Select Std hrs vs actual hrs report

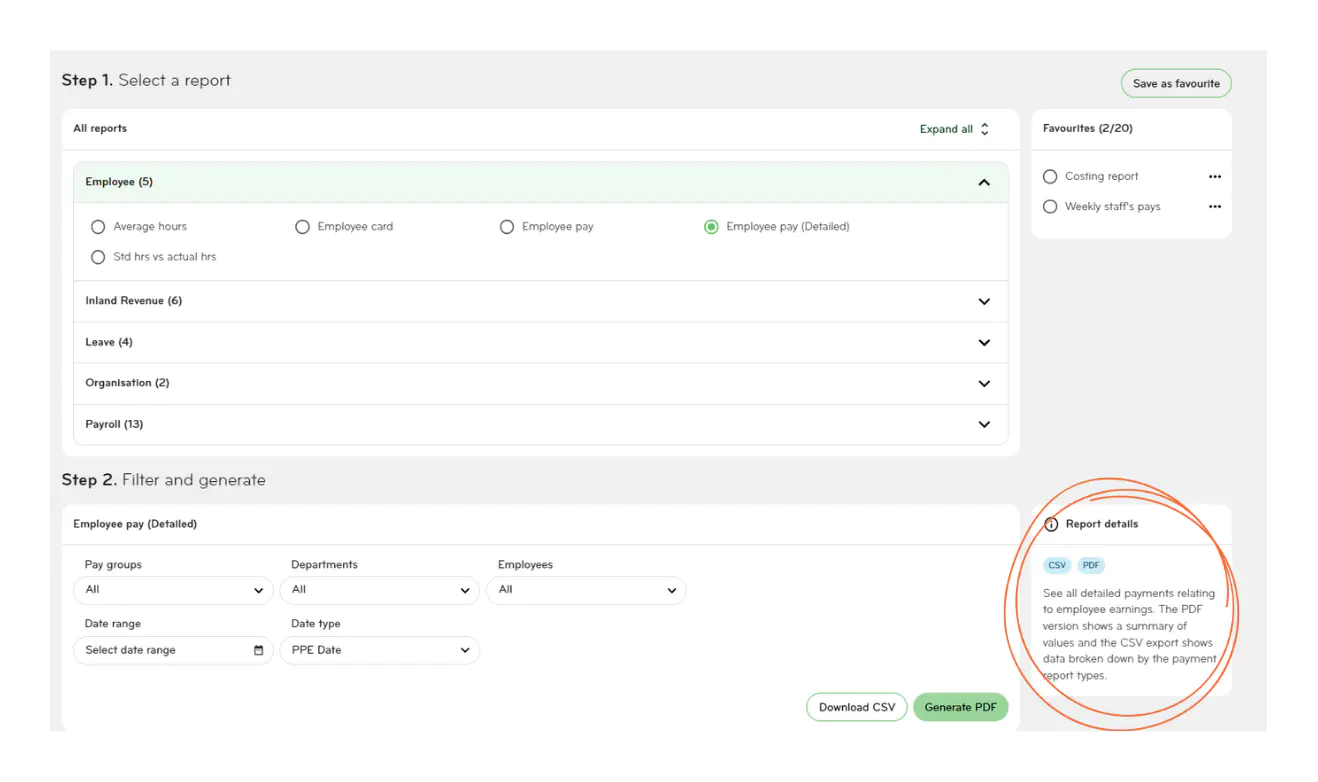(x=98, y=256)
